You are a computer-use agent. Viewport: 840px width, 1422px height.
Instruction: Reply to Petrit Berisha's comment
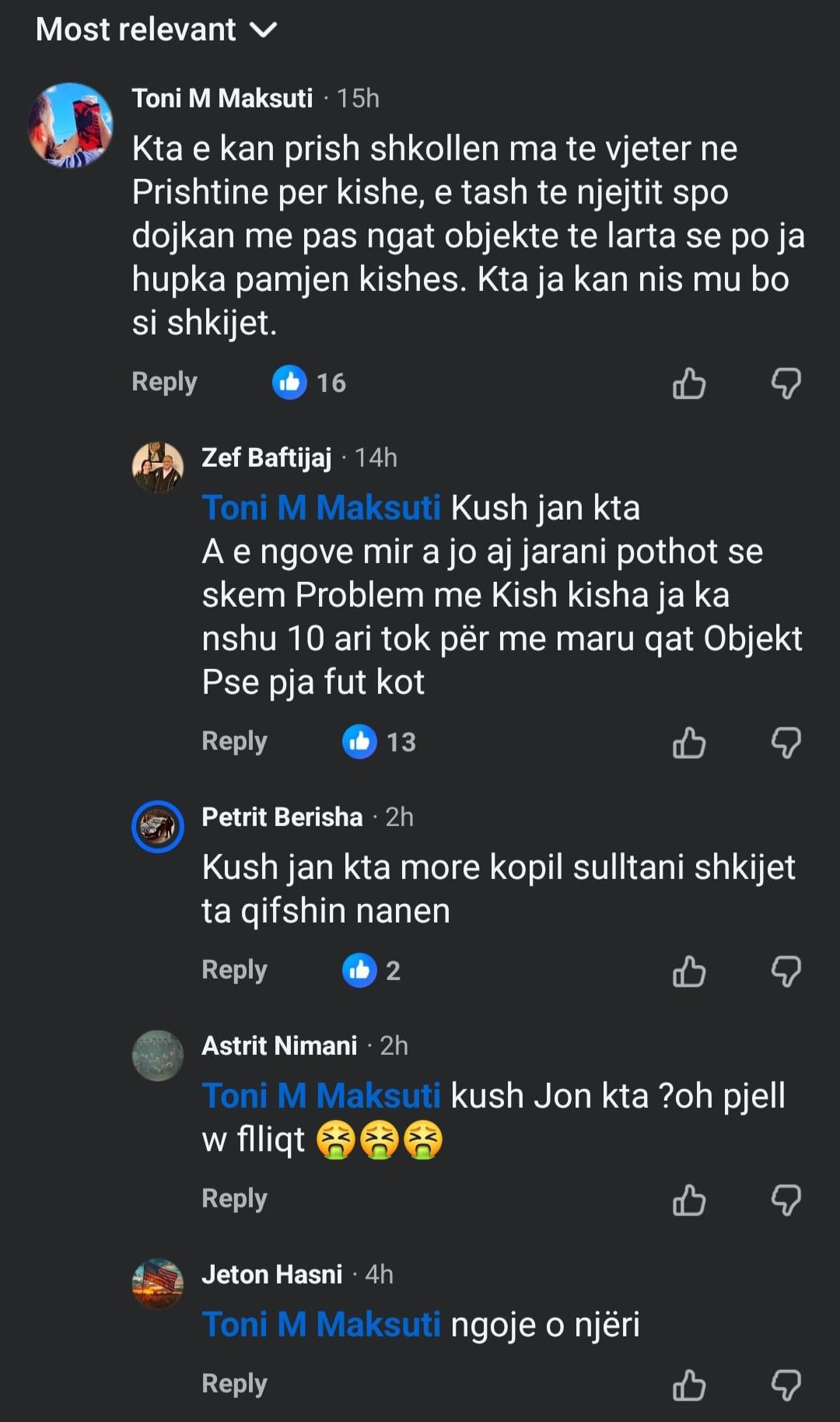coord(234,970)
